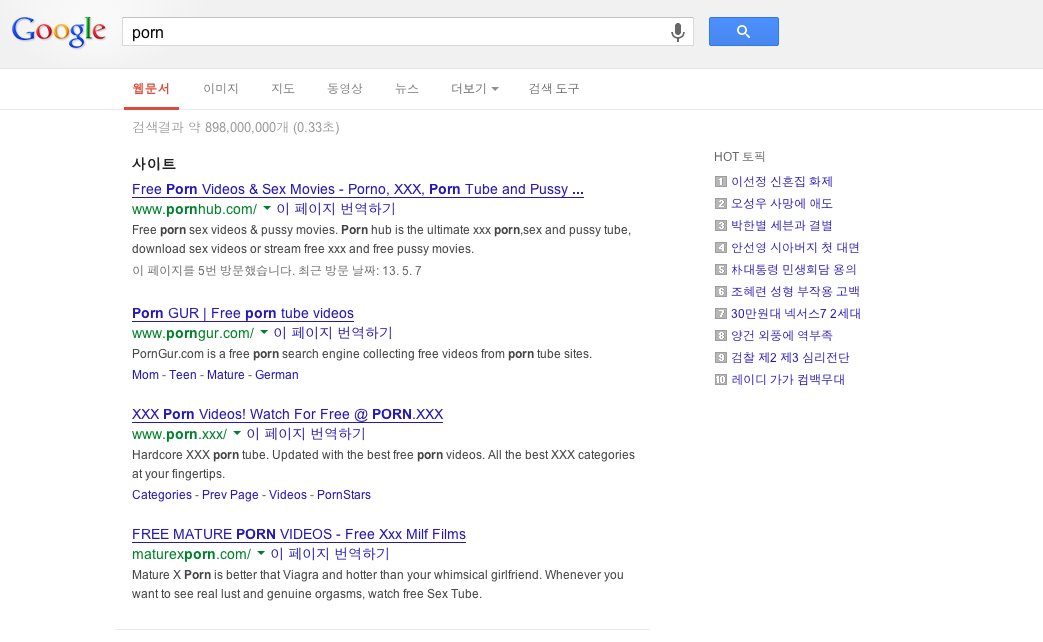Viewport: 1043px width, 642px height.
Task: Select the 웹문서 tab
Action: coord(151,88)
